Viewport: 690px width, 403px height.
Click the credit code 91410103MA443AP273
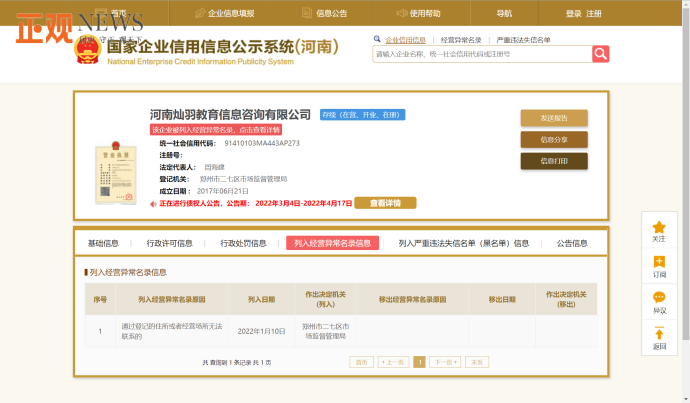[x=262, y=143]
